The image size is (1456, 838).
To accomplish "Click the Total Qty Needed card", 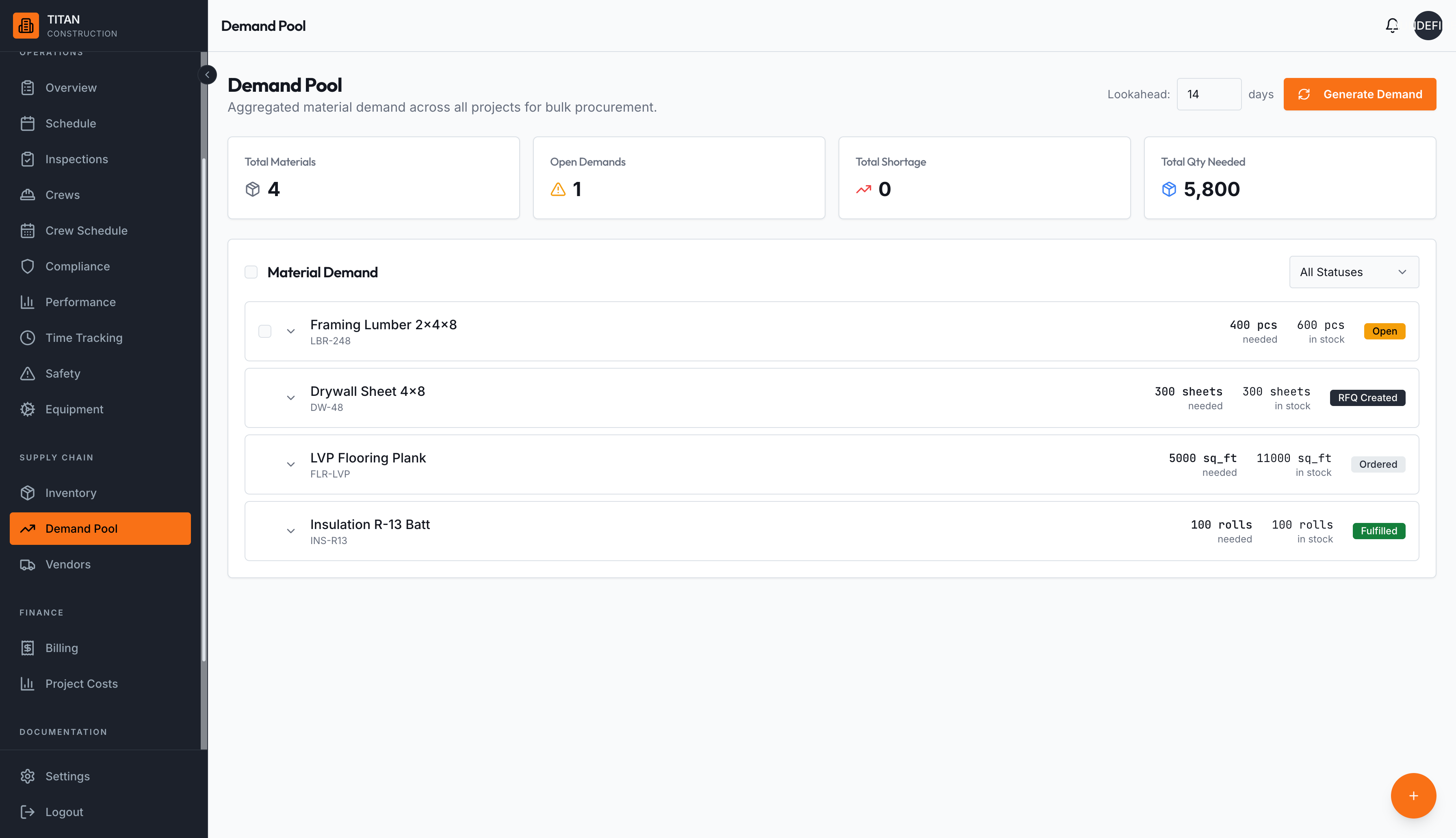I will click(x=1289, y=178).
